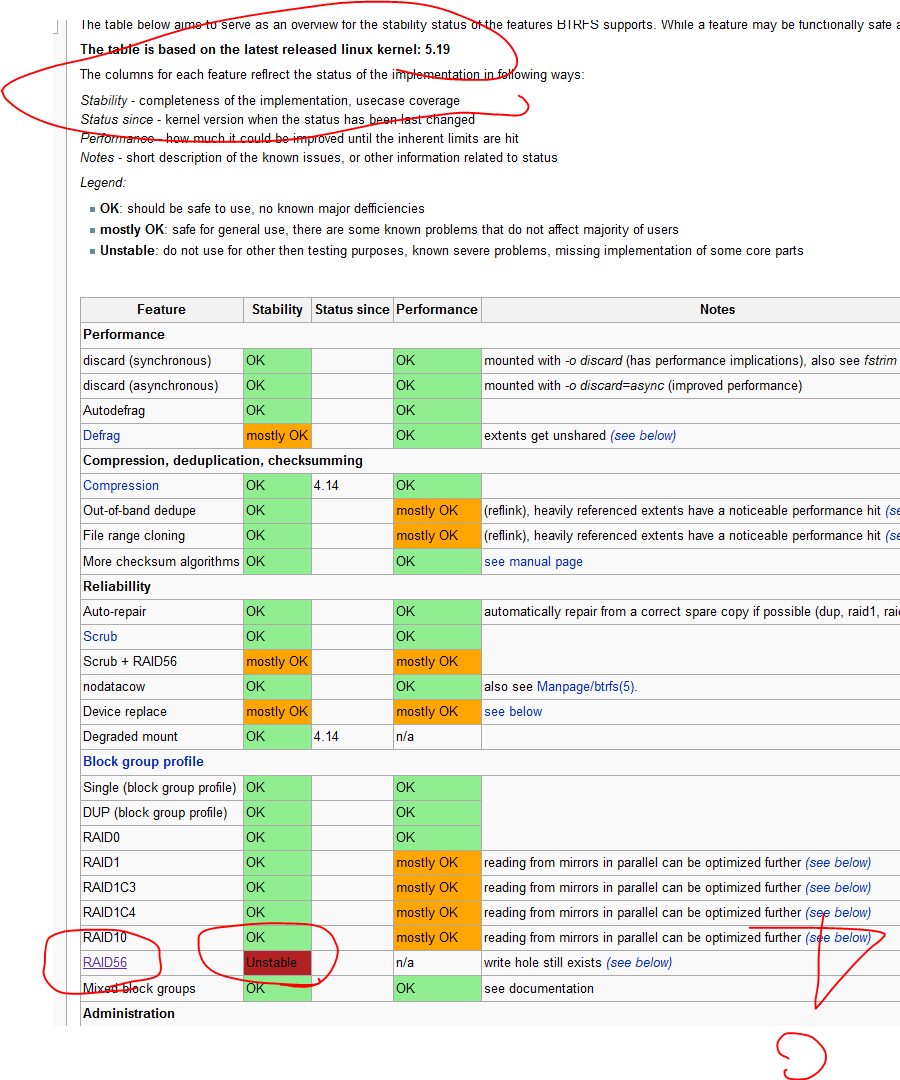The height and width of the screenshot is (1080, 900).
Task: Follow 'see below' link in Defrag notes
Action: point(643,435)
